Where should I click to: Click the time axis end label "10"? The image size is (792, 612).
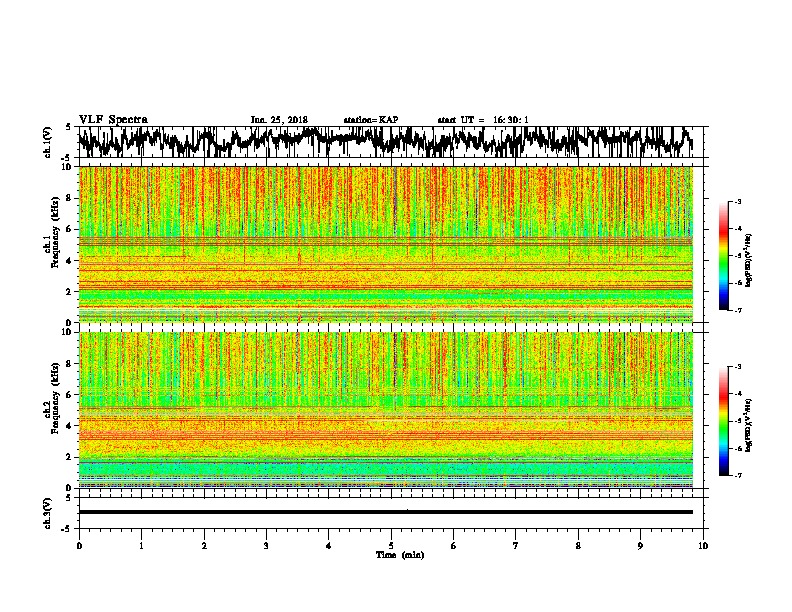coord(703,546)
